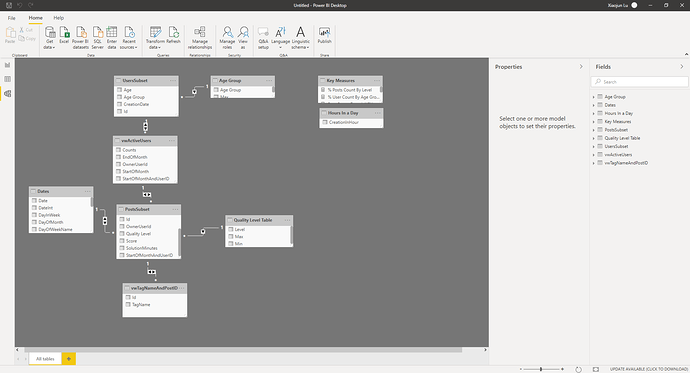Click the undo icon in title bar
The height and width of the screenshot is (373, 690).
[19, 5]
